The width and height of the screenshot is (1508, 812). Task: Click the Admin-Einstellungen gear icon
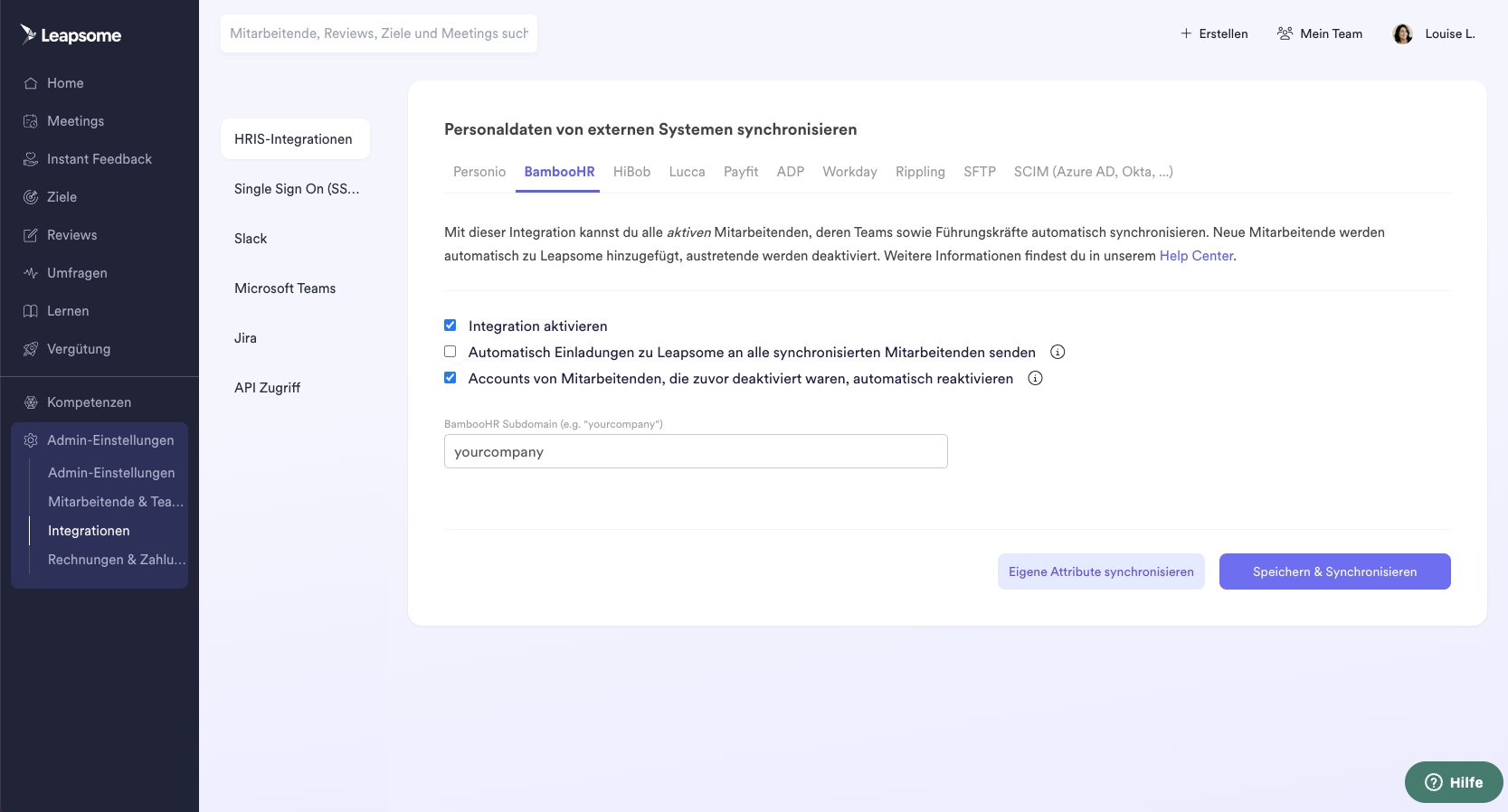tap(31, 440)
